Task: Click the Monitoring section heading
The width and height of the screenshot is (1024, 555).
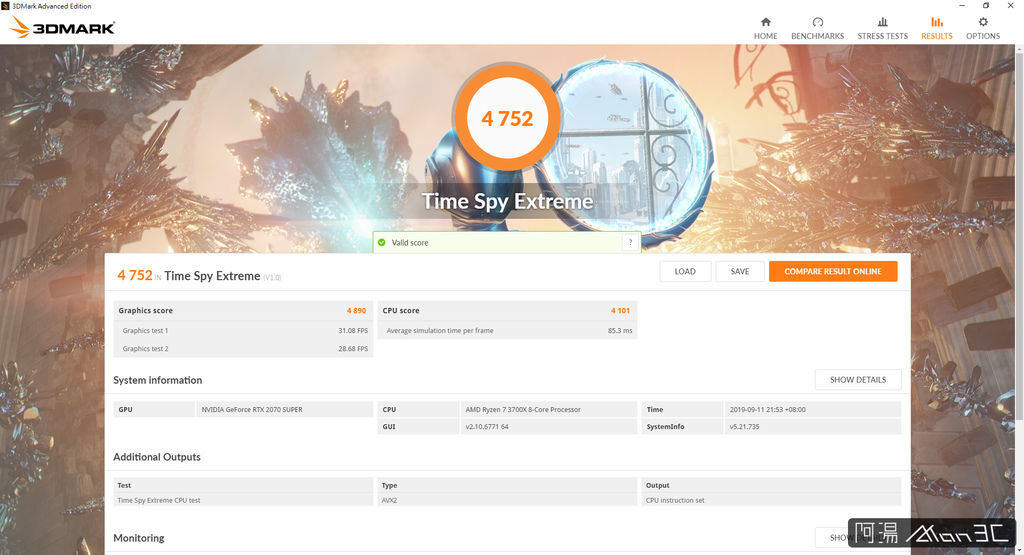Action: point(138,538)
